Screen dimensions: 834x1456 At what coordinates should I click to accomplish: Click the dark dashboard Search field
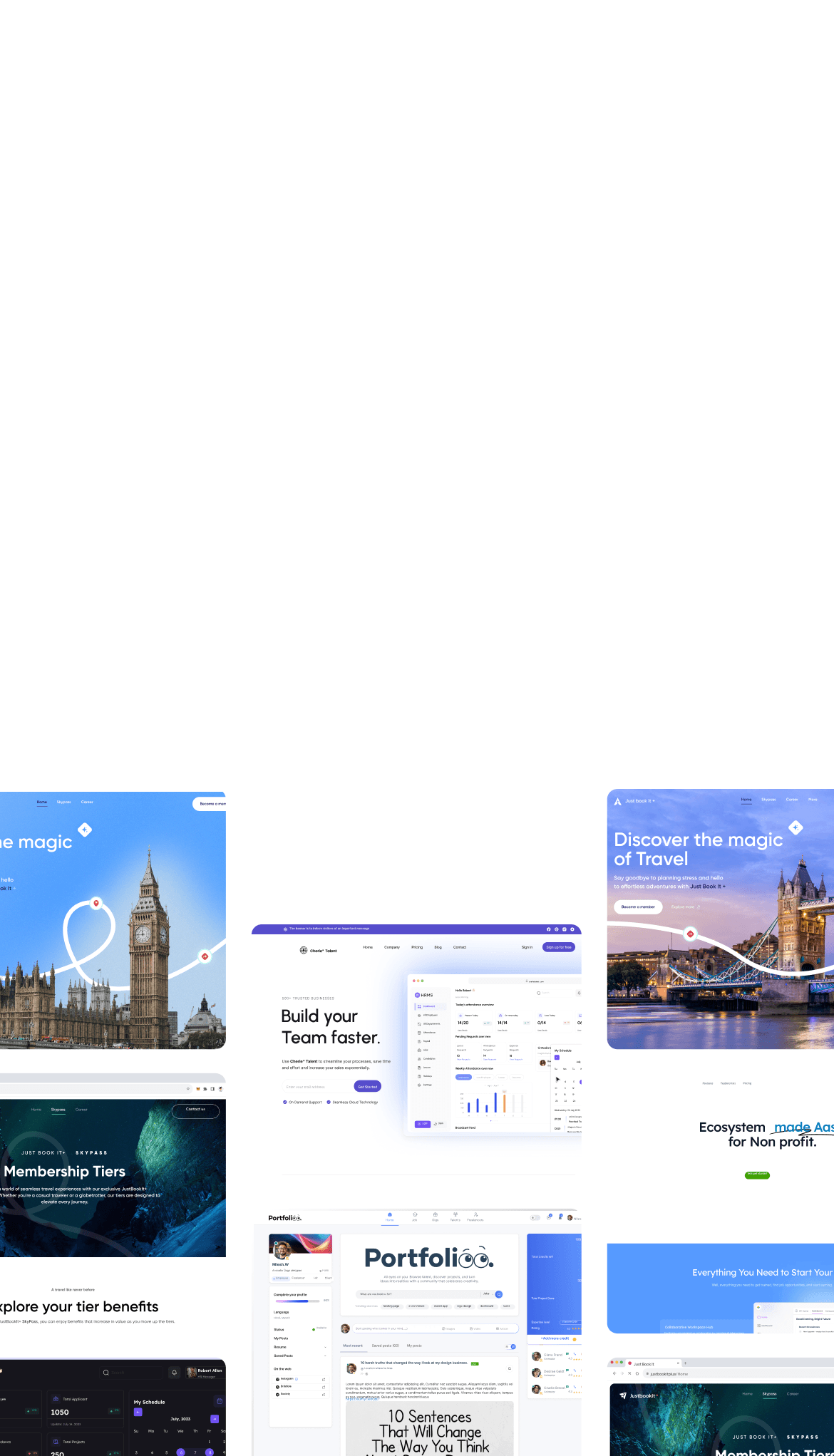tap(133, 1373)
